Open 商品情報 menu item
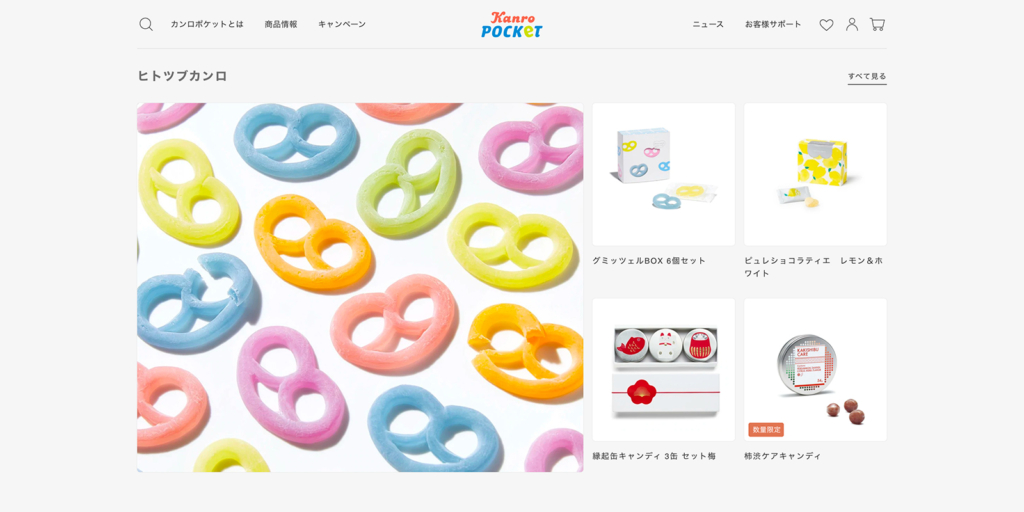 [x=281, y=24]
